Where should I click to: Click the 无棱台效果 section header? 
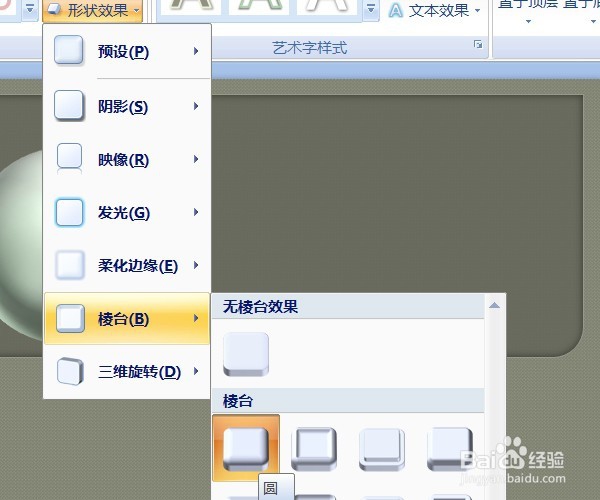[x=348, y=307]
